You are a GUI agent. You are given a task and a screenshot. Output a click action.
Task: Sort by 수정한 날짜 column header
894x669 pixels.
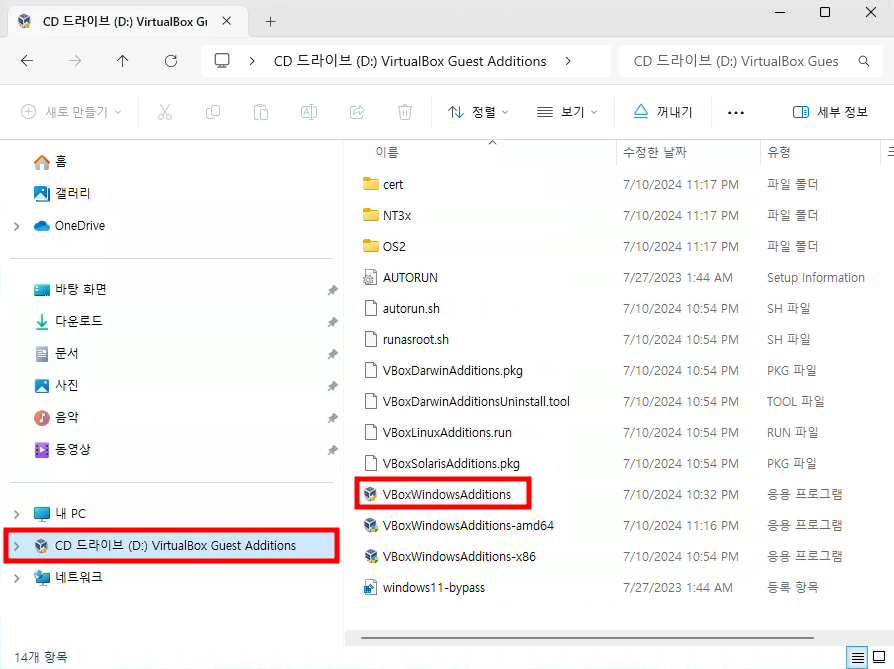[655, 152]
